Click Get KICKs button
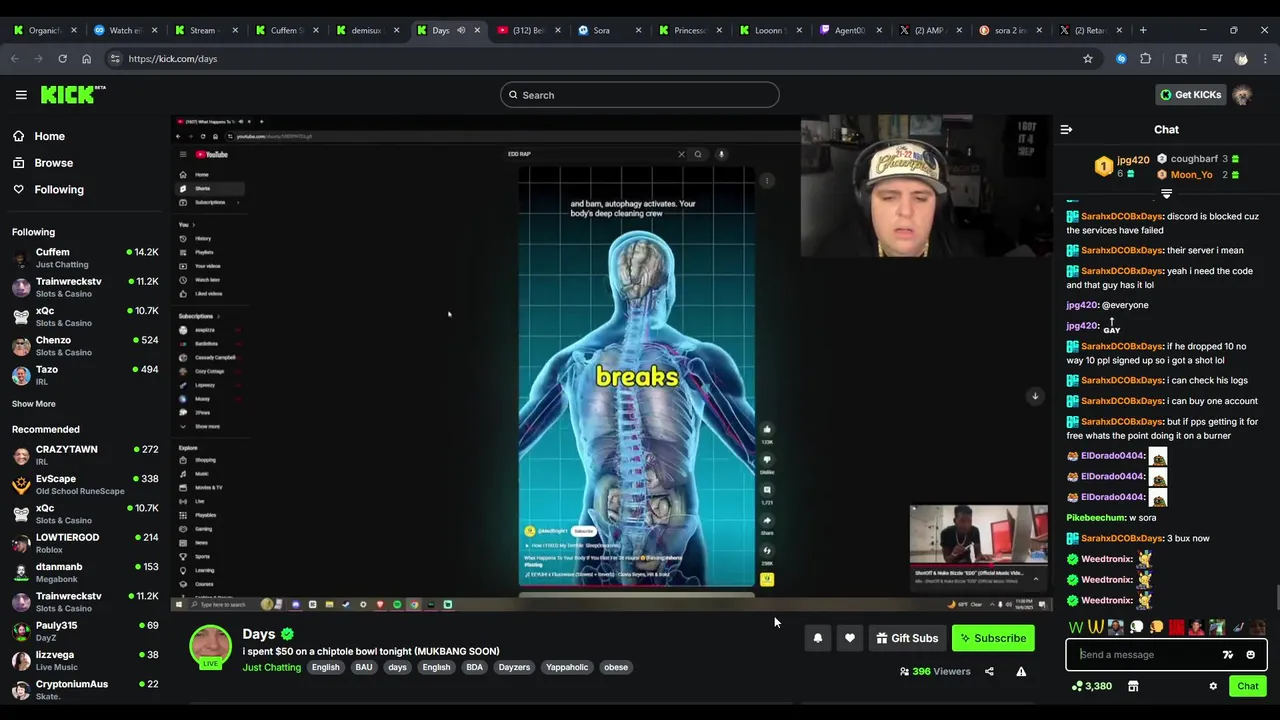 coord(1190,95)
